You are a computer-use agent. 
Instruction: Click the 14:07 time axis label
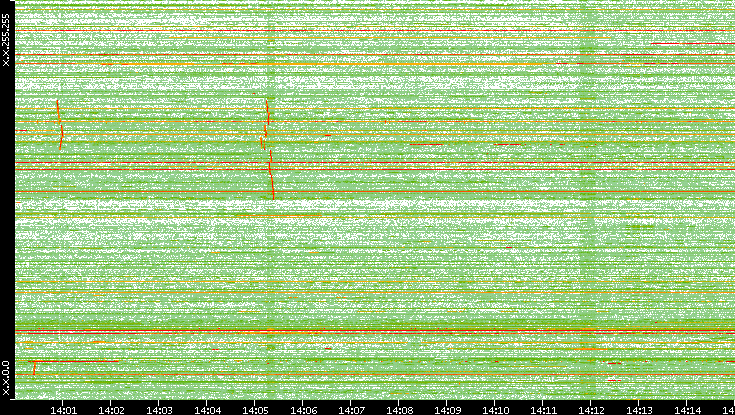pos(351,410)
